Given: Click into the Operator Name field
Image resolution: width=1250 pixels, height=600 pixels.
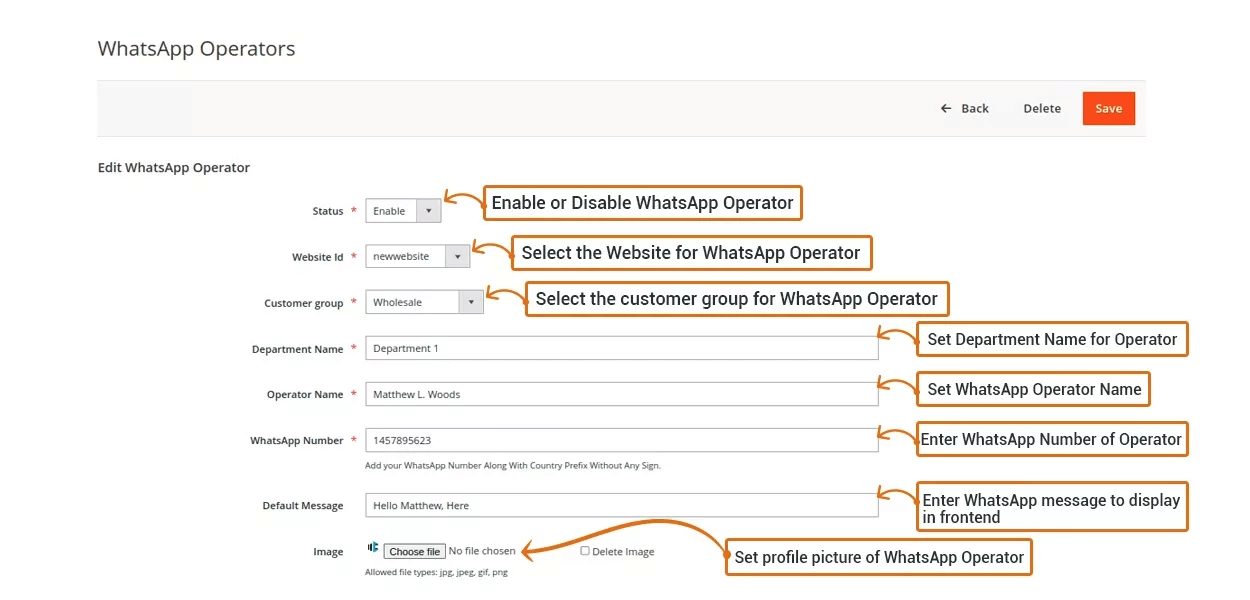Looking at the screenshot, I should pyautogui.click(x=621, y=394).
